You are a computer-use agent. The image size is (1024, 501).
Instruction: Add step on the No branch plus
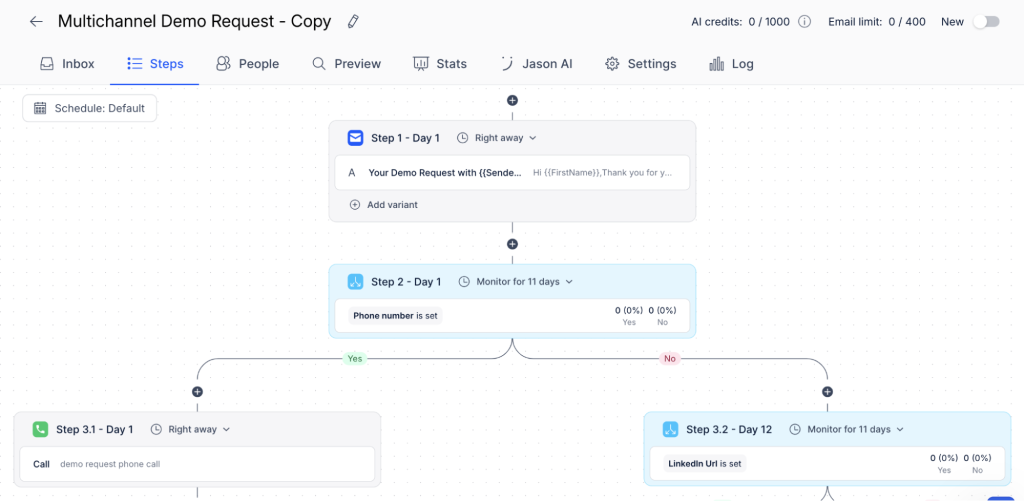pyautogui.click(x=827, y=392)
